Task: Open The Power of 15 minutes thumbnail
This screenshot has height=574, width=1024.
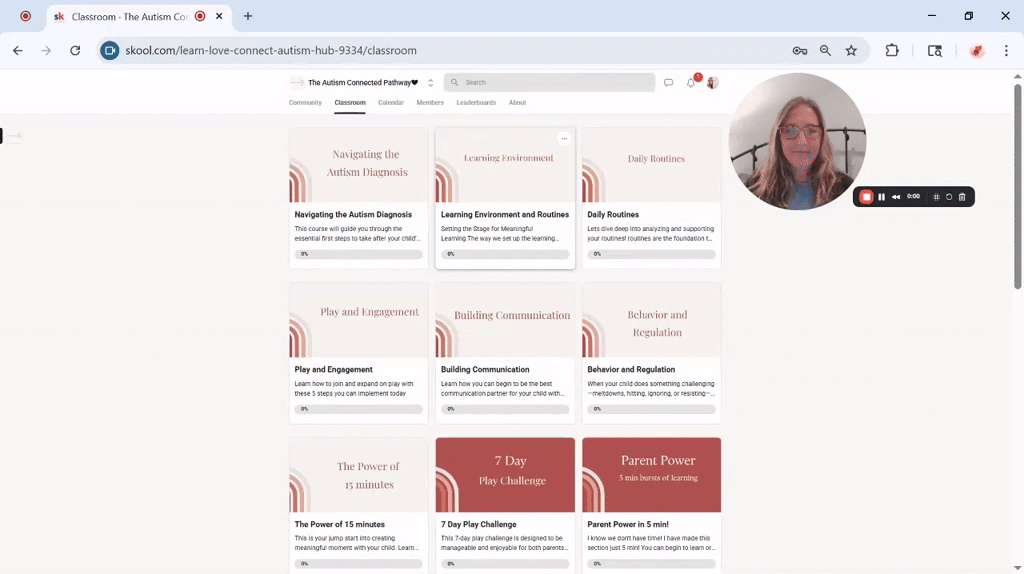Action: click(359, 475)
